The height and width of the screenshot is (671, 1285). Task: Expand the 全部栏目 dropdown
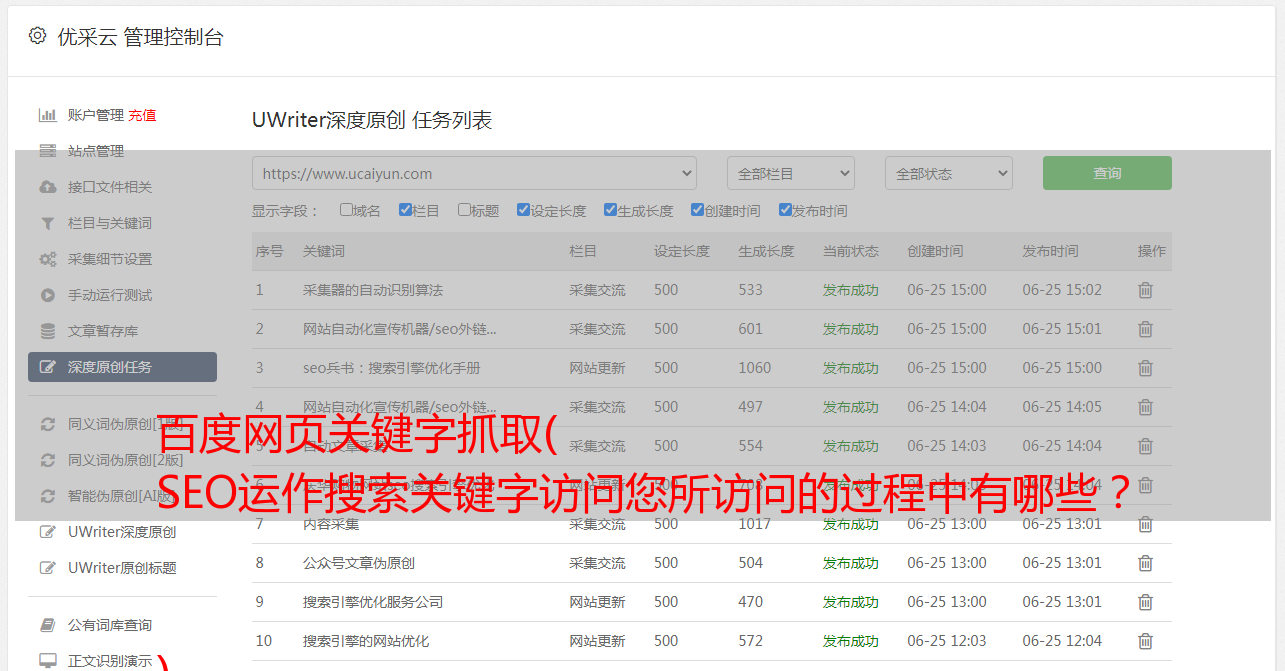coord(790,173)
